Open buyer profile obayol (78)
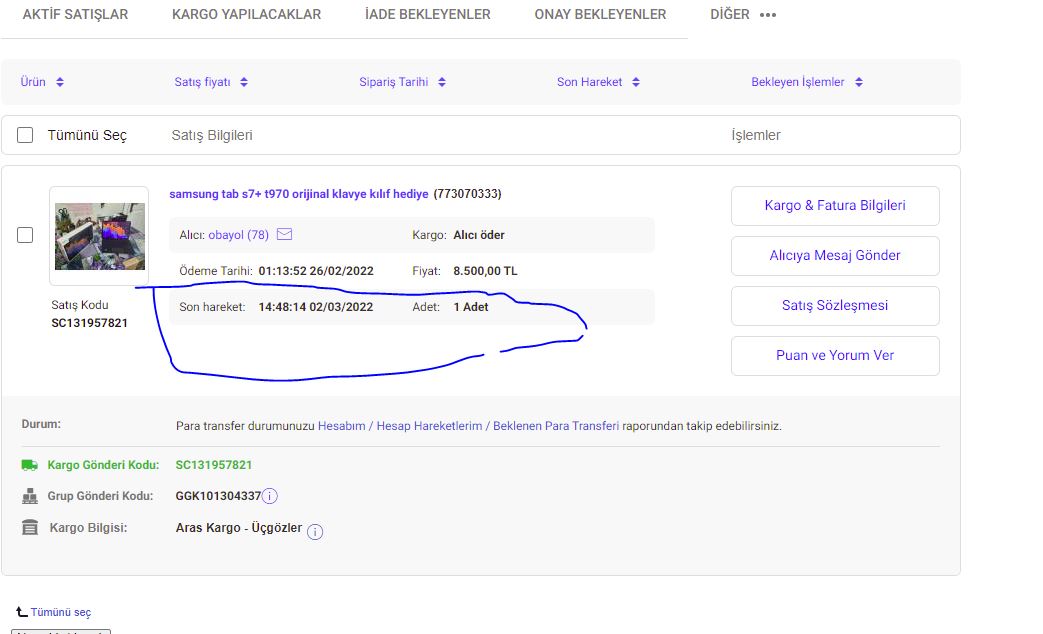 pyautogui.click(x=238, y=235)
